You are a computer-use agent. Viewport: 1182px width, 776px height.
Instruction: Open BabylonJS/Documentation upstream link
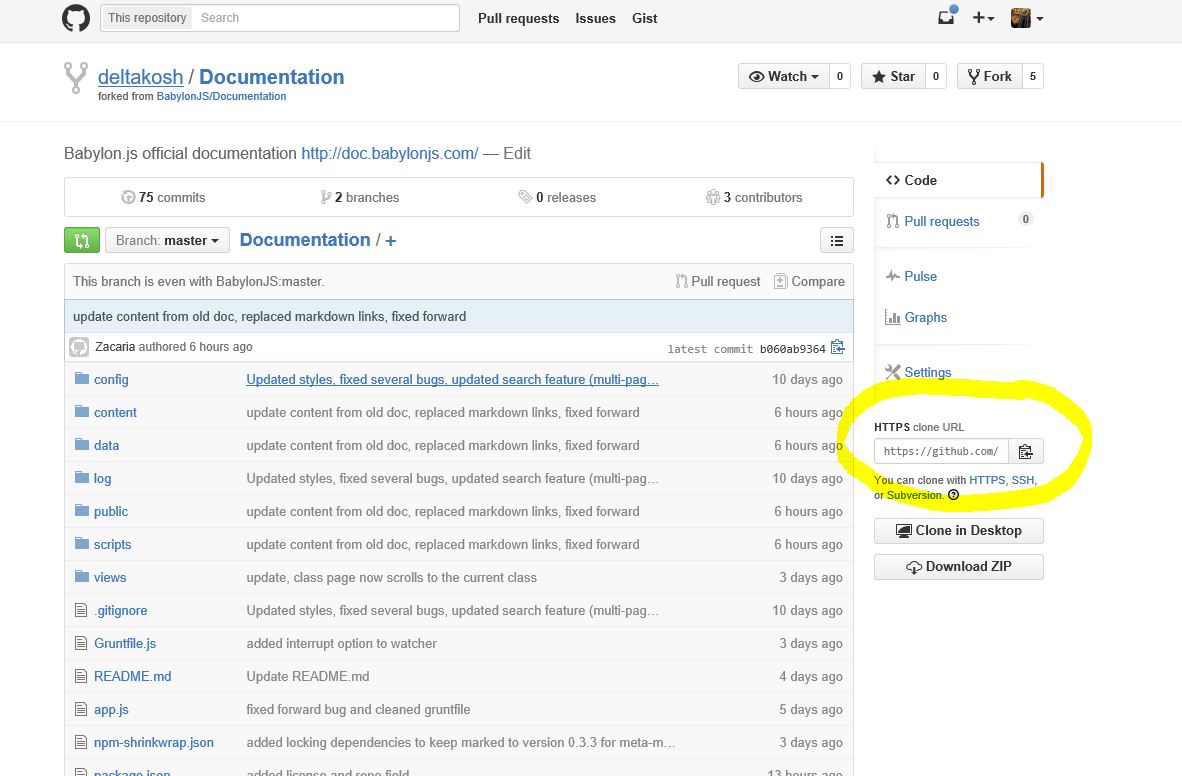tap(221, 97)
